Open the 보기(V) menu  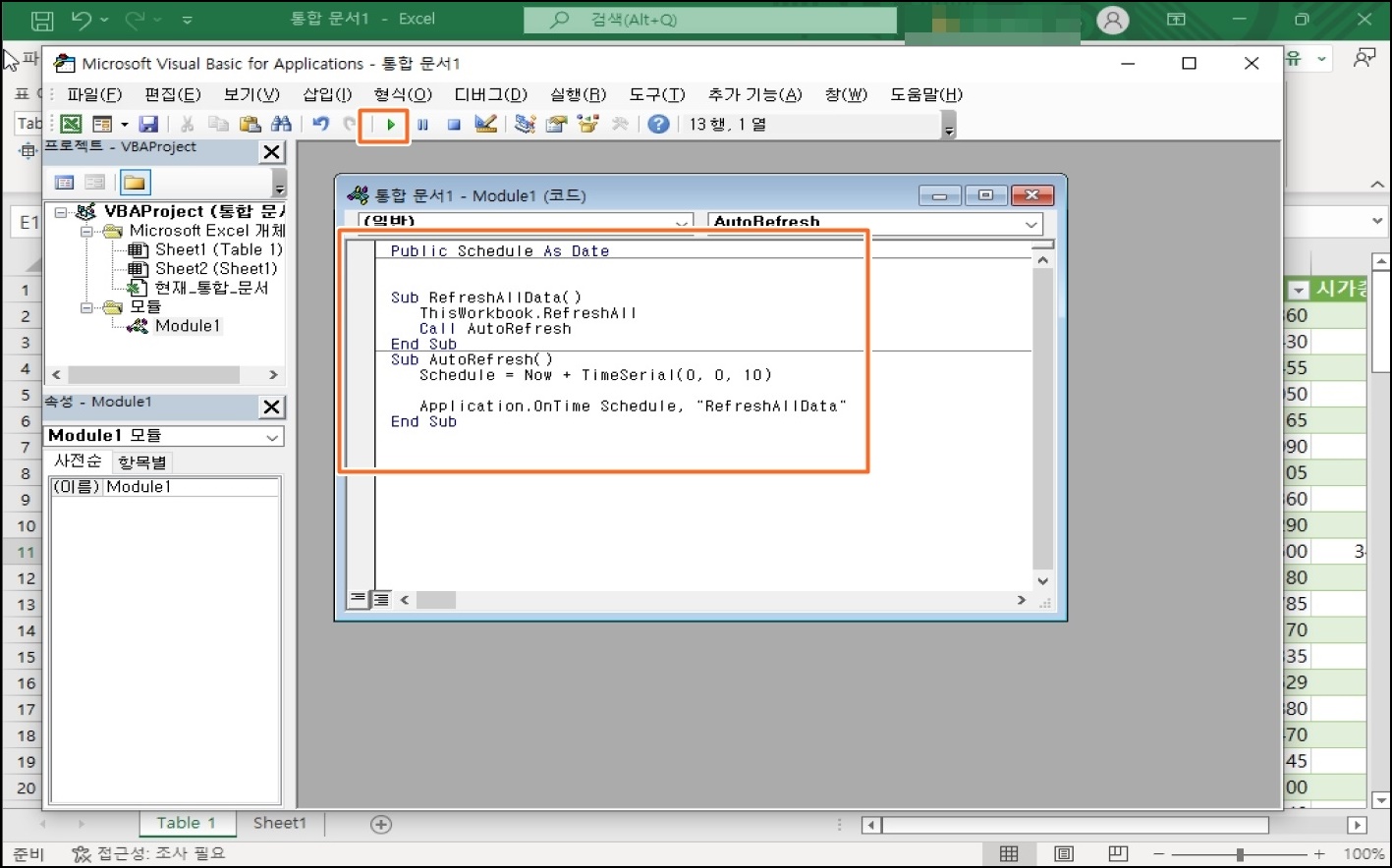coord(251,94)
